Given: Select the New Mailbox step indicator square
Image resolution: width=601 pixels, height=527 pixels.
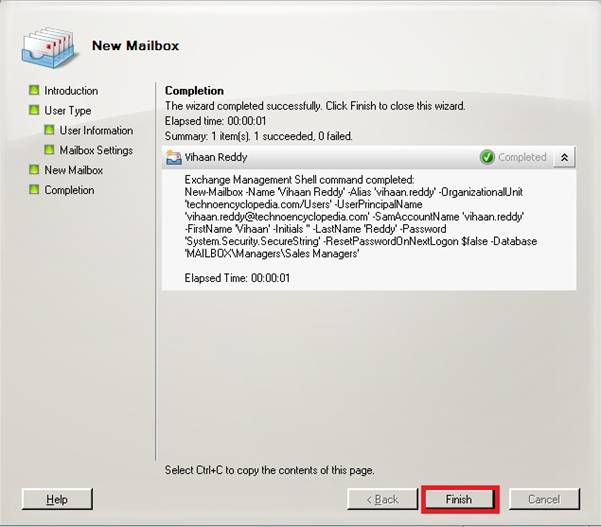Looking at the screenshot, I should click(x=34, y=169).
